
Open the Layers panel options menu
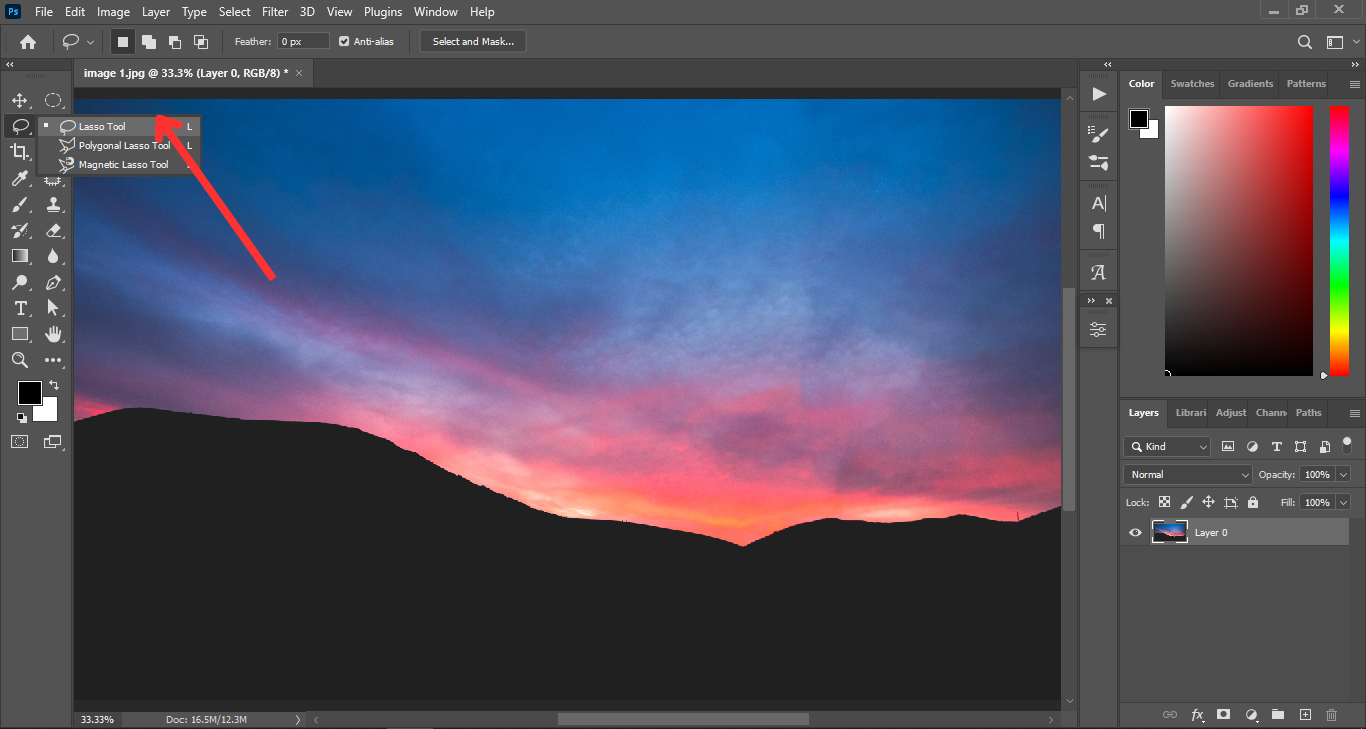[x=1355, y=413]
